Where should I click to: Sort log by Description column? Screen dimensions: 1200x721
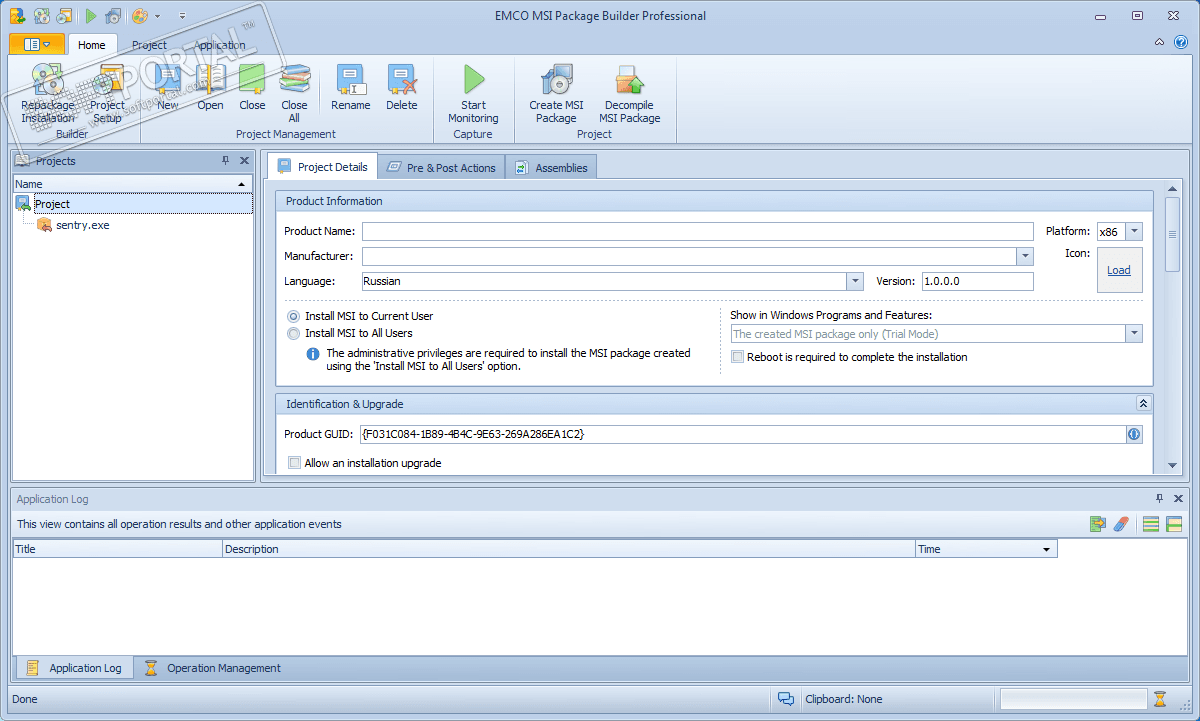569,549
